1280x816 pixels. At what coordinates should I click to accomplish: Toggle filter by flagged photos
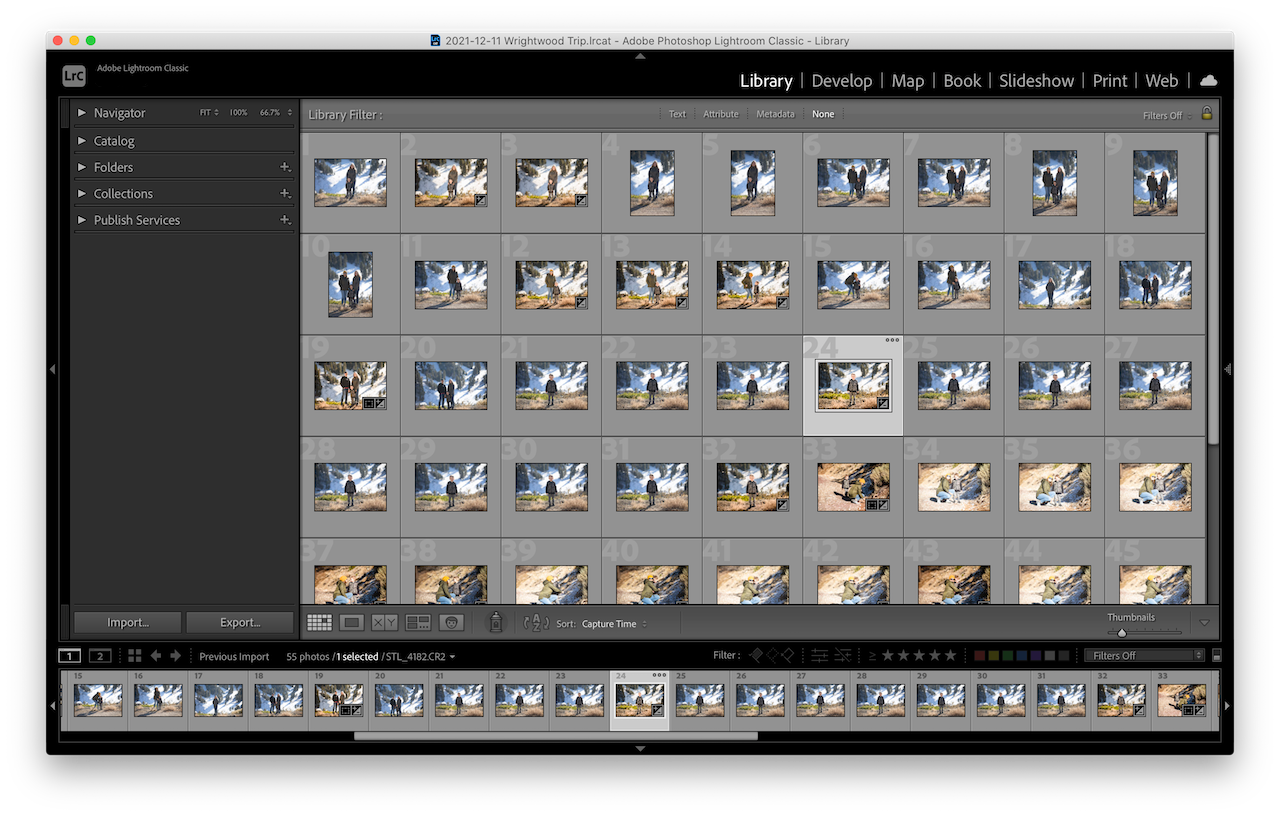click(x=757, y=656)
